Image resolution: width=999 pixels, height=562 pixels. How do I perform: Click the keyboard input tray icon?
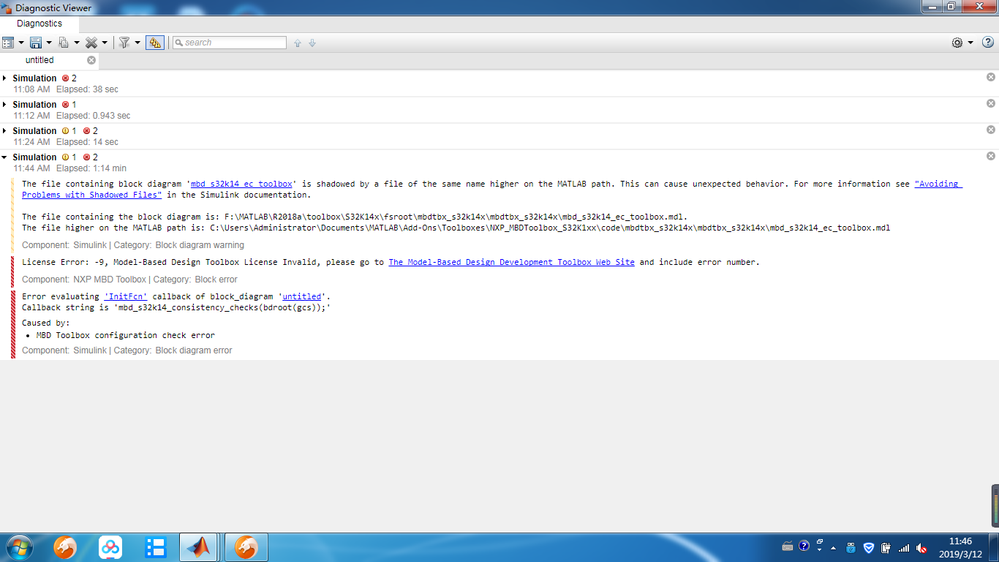tap(787, 547)
